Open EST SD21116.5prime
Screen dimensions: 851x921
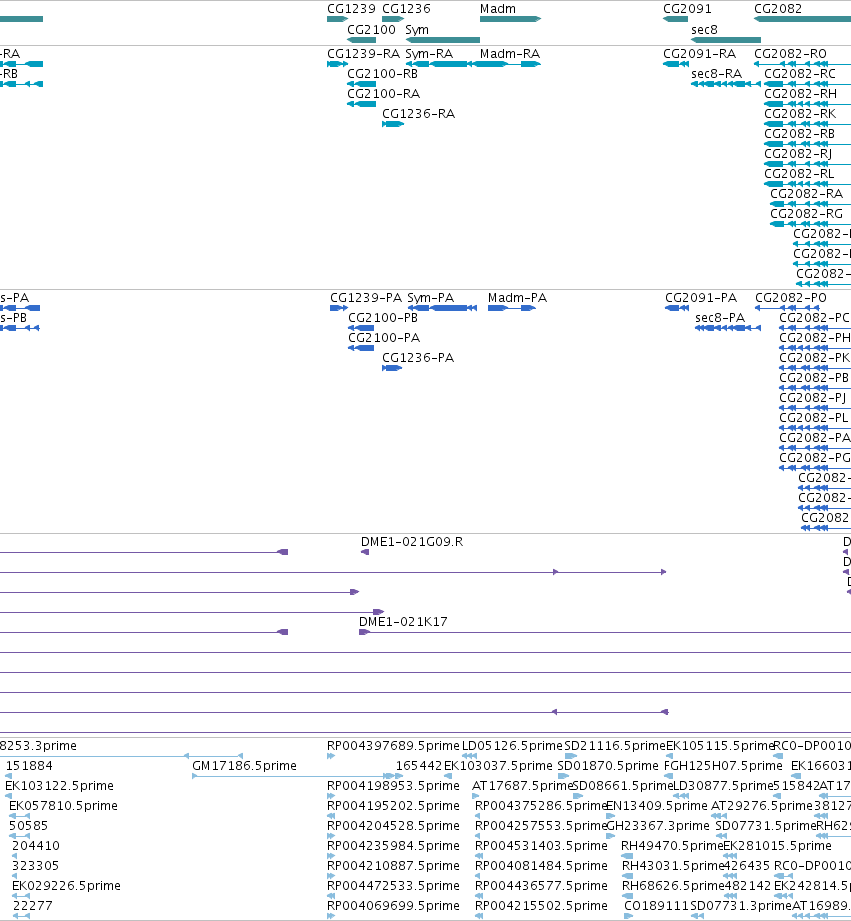tap(614, 747)
